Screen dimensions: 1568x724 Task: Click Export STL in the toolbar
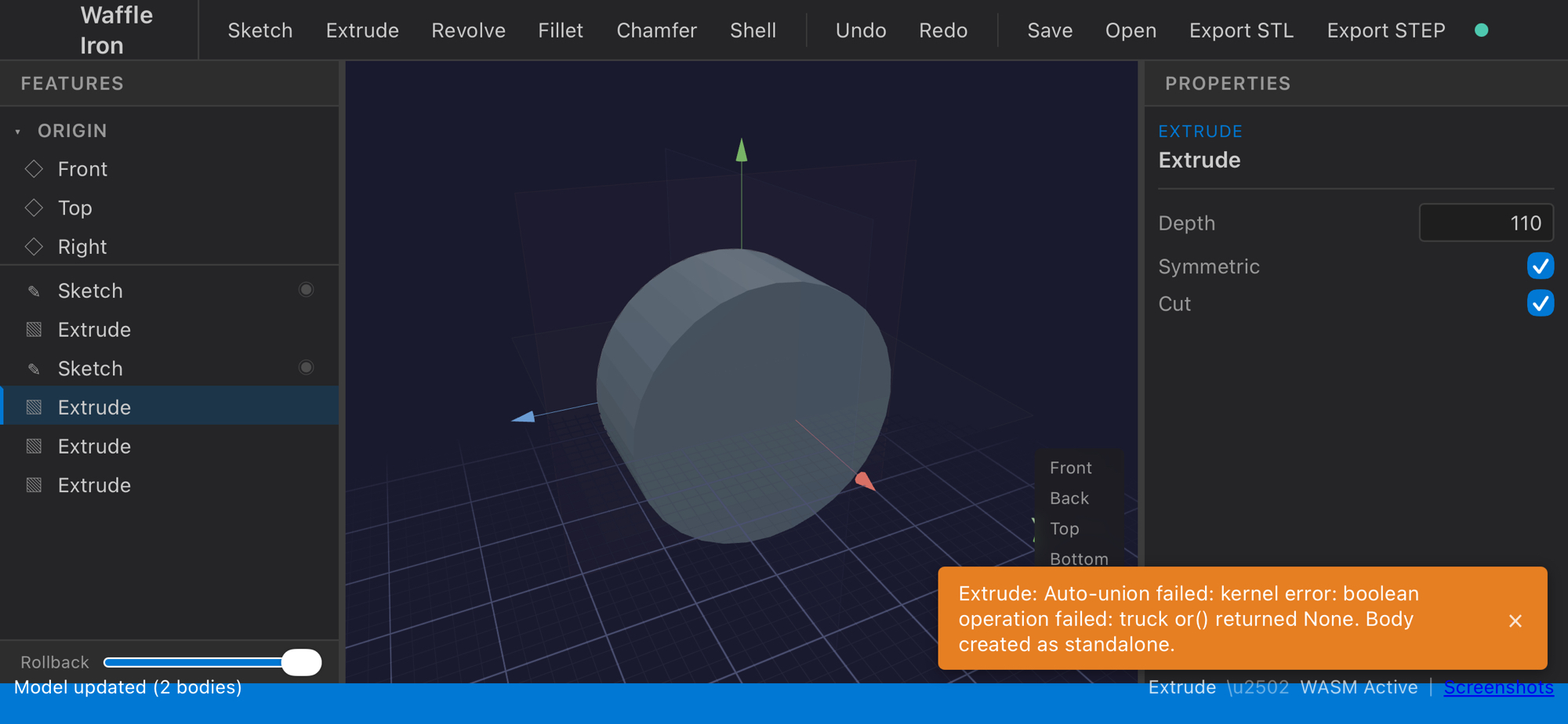(x=1241, y=31)
